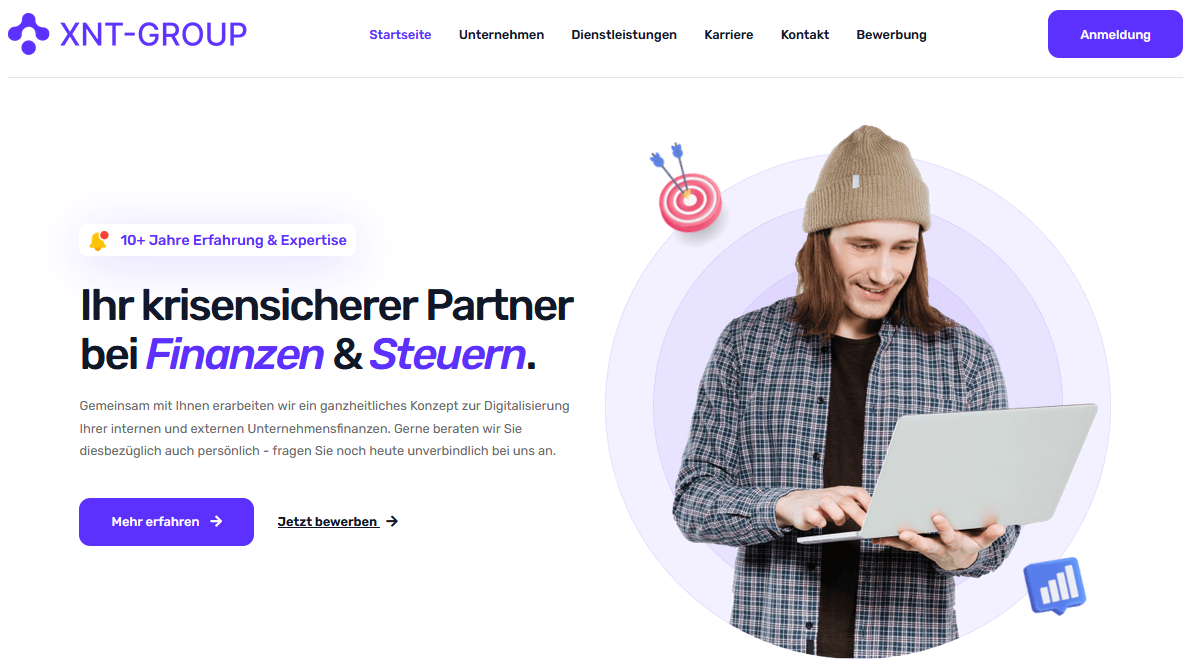Click the Mehr erfahren button

coord(166,522)
